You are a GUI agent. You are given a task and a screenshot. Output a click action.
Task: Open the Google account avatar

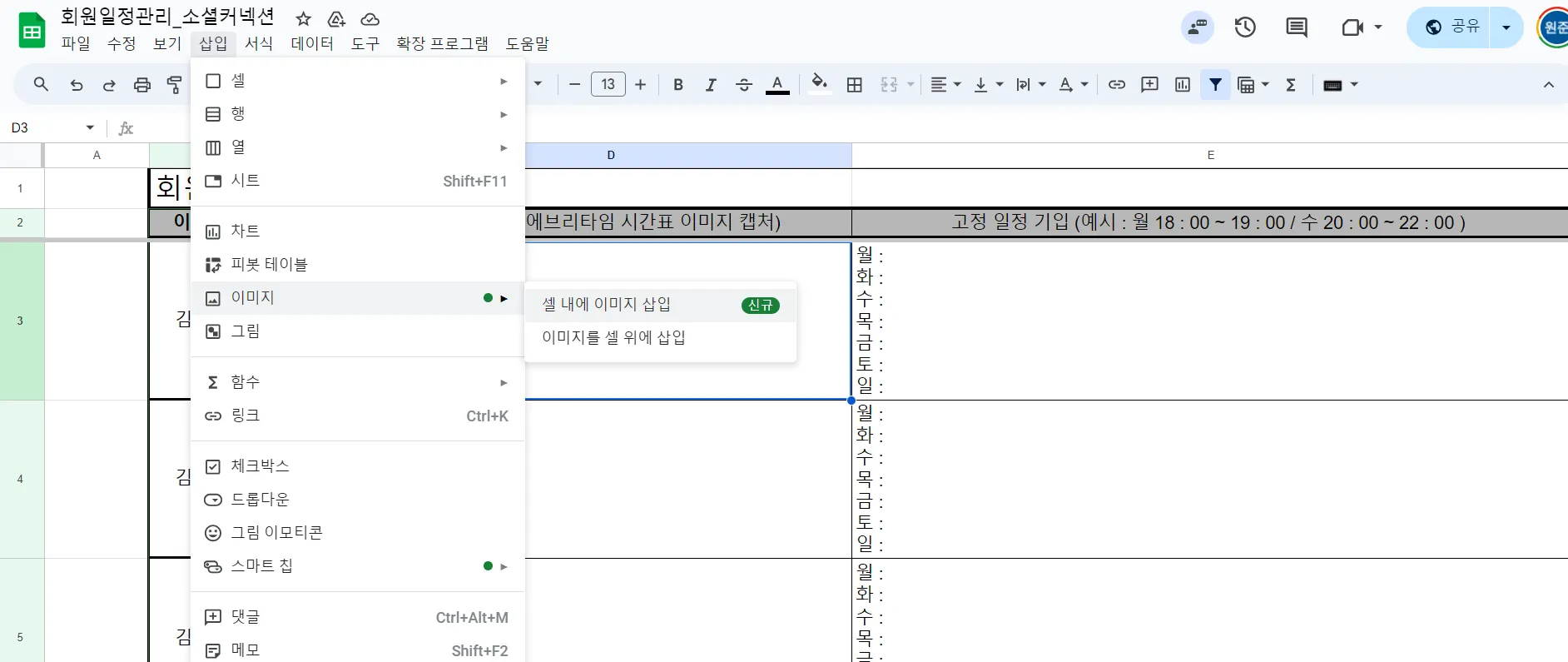[1553, 27]
